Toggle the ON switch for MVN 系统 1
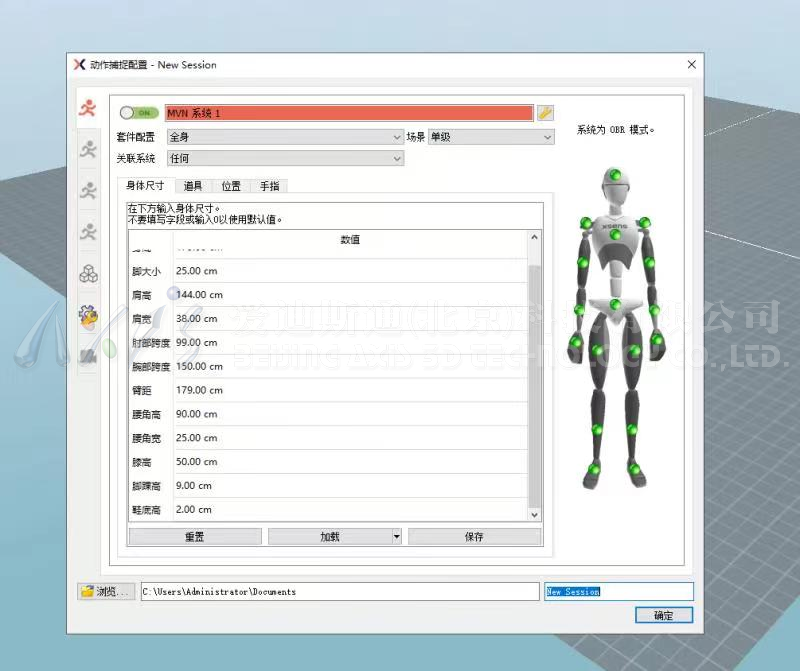Image resolution: width=800 pixels, height=671 pixels. (139, 113)
